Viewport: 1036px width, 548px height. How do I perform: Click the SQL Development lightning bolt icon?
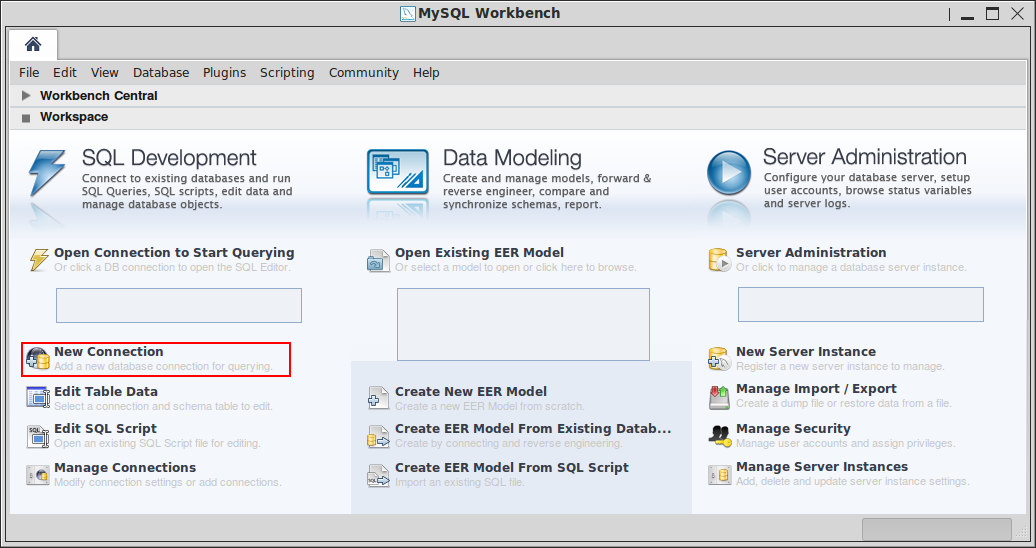point(48,173)
